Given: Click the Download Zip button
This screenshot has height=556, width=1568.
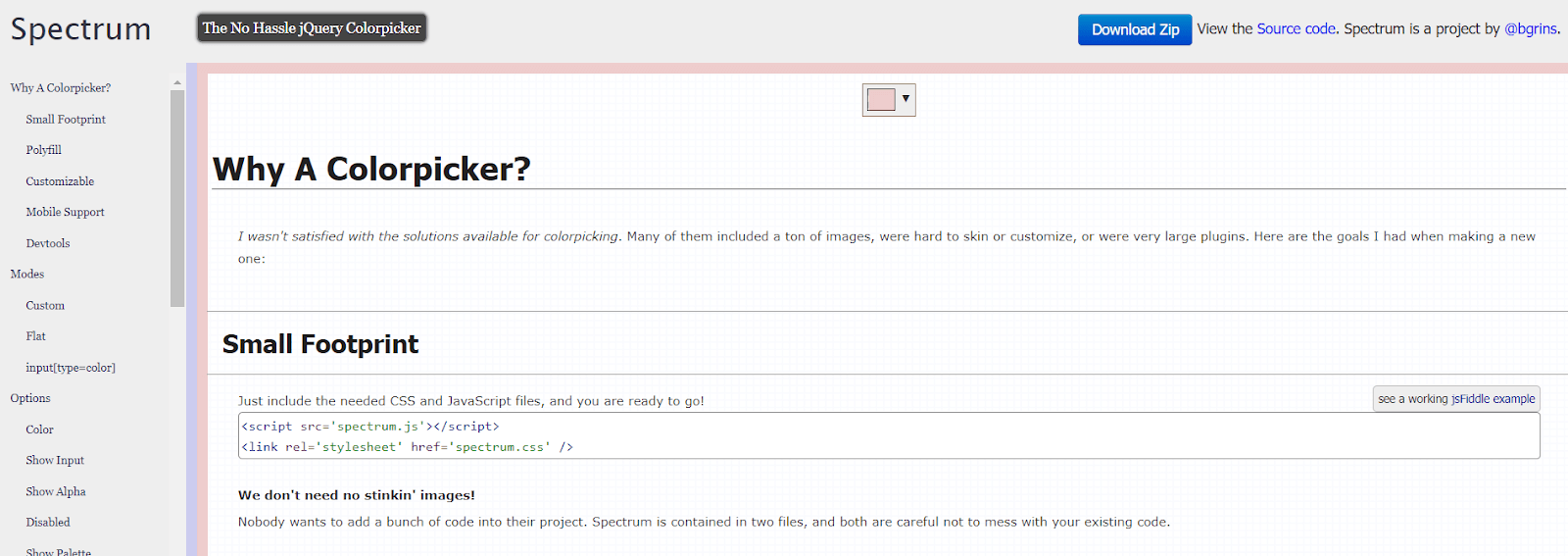Looking at the screenshot, I should point(1135,29).
